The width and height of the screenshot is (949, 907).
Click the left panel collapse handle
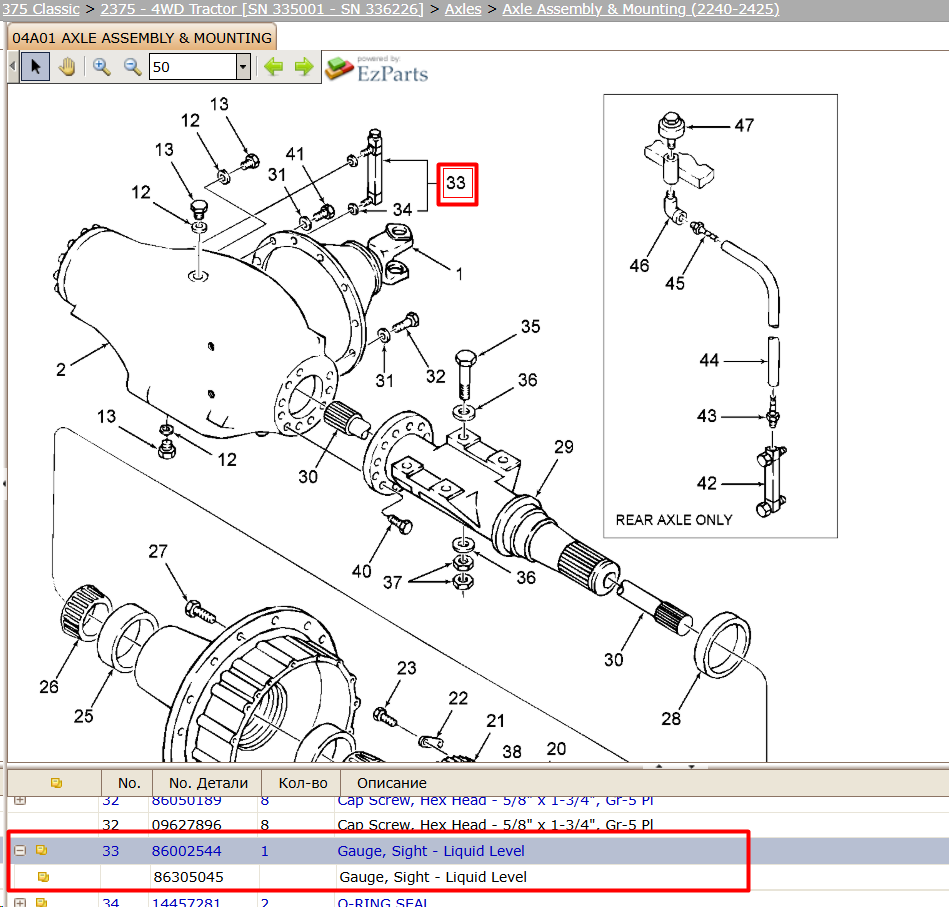coord(4,483)
